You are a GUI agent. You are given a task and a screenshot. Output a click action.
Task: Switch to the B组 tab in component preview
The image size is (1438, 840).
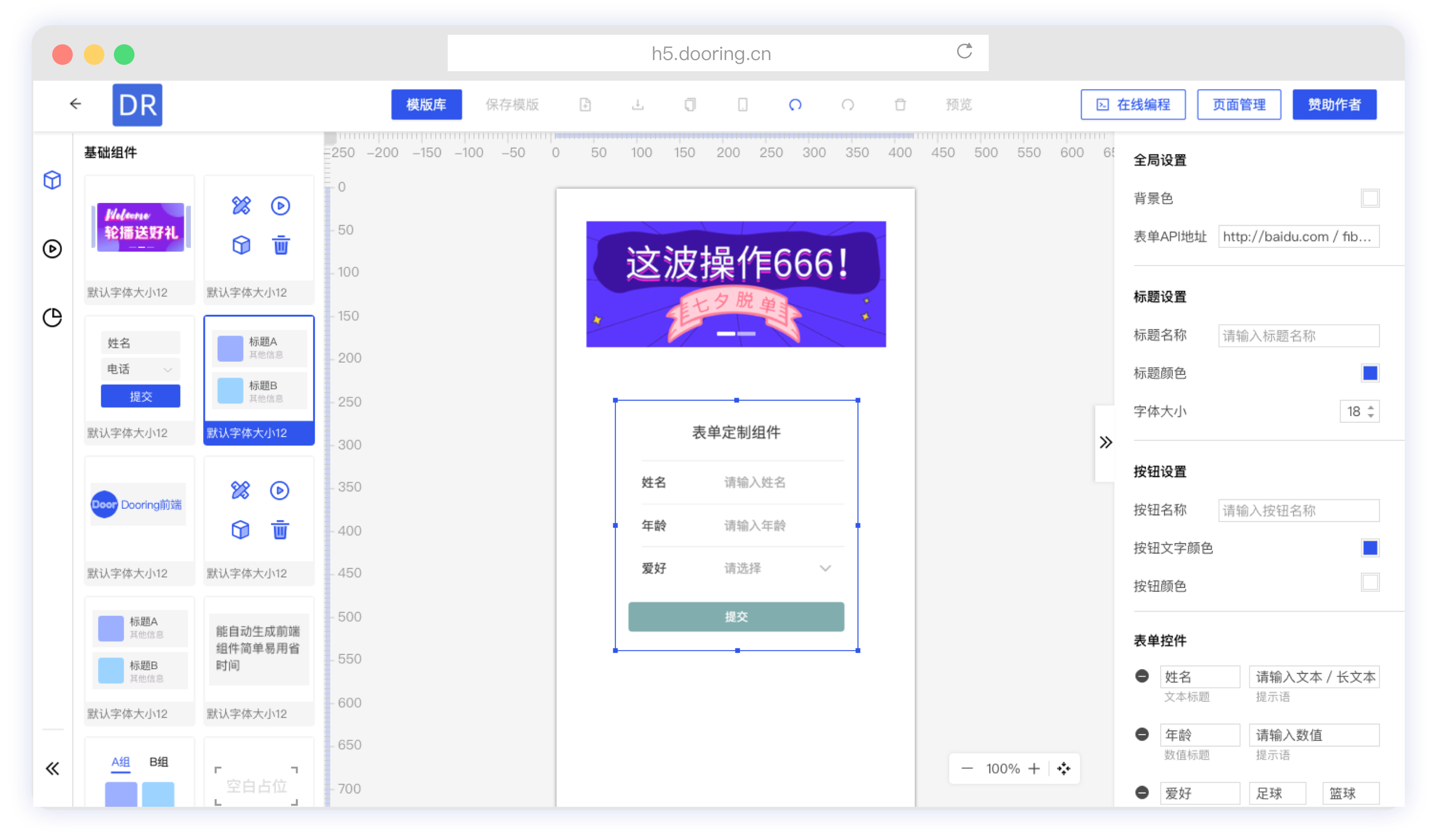coord(159,762)
